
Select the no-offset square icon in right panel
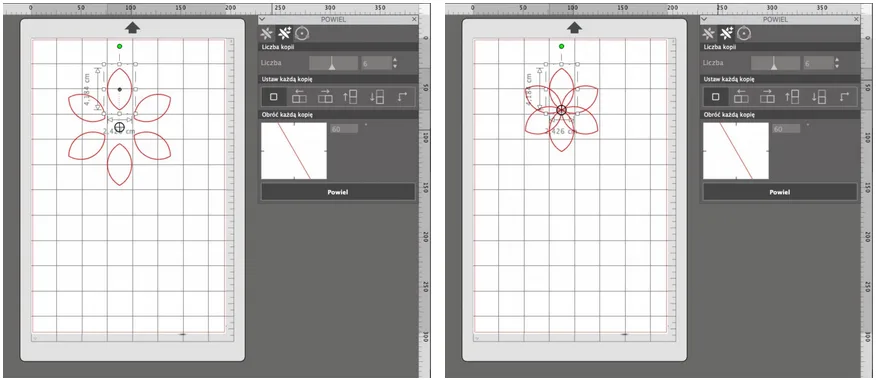coord(716,97)
